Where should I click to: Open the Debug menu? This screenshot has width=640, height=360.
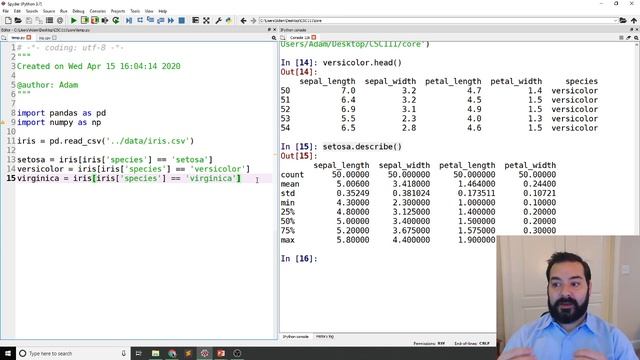click(78, 11)
